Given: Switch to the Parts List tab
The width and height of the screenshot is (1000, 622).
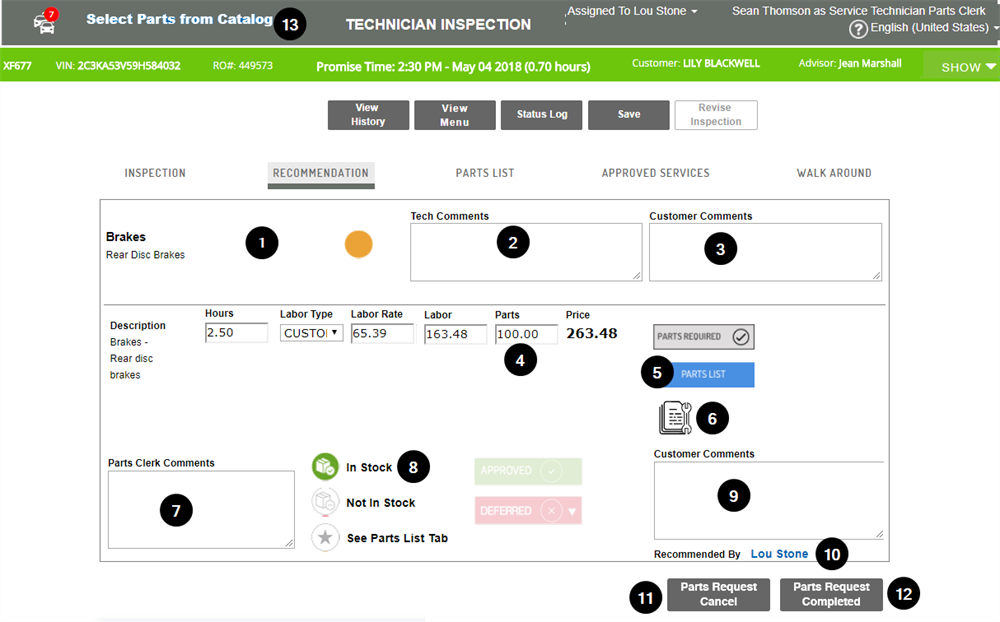Looking at the screenshot, I should pyautogui.click(x=484, y=172).
